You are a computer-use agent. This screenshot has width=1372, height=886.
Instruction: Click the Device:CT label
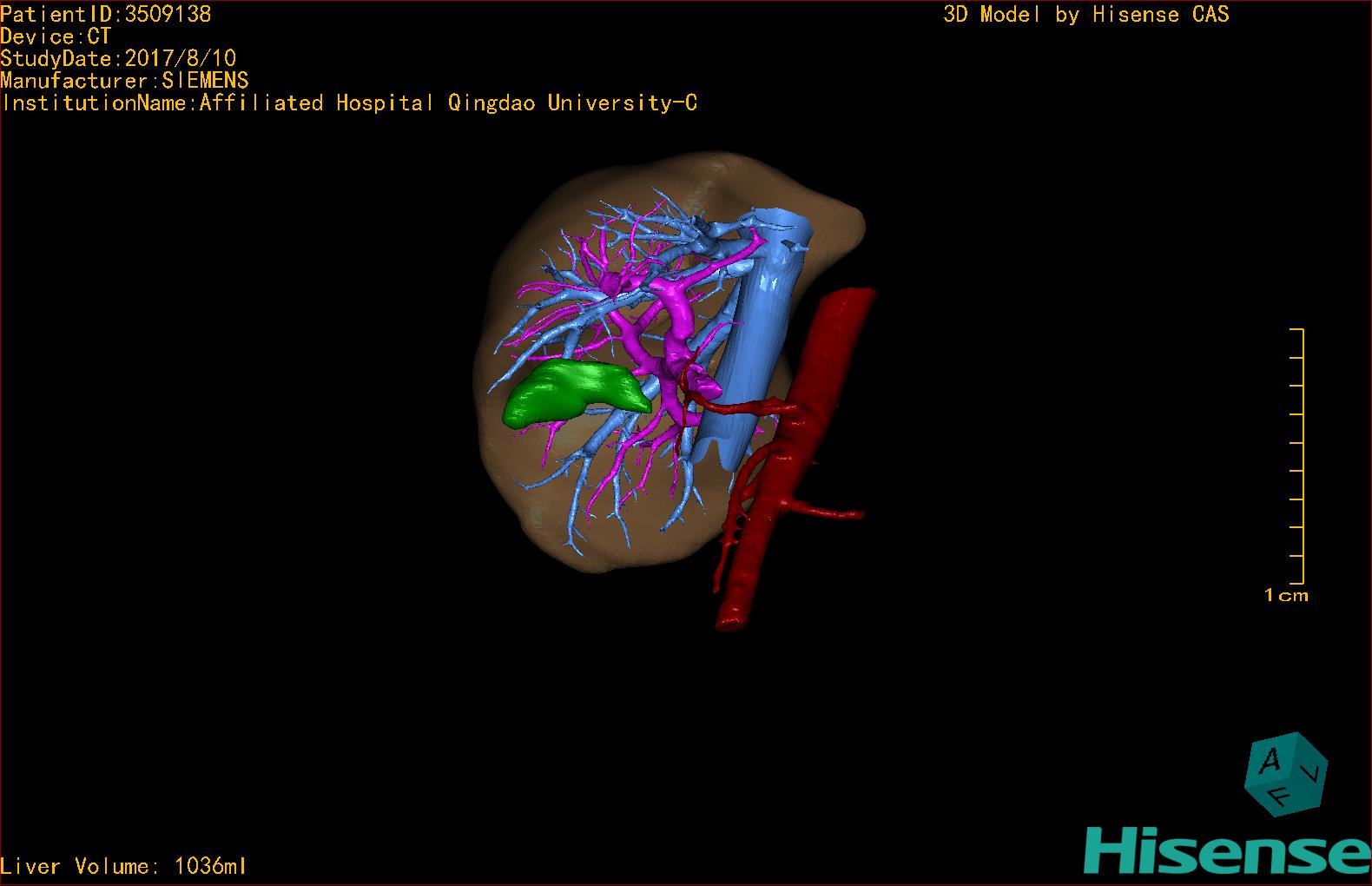pos(56,36)
